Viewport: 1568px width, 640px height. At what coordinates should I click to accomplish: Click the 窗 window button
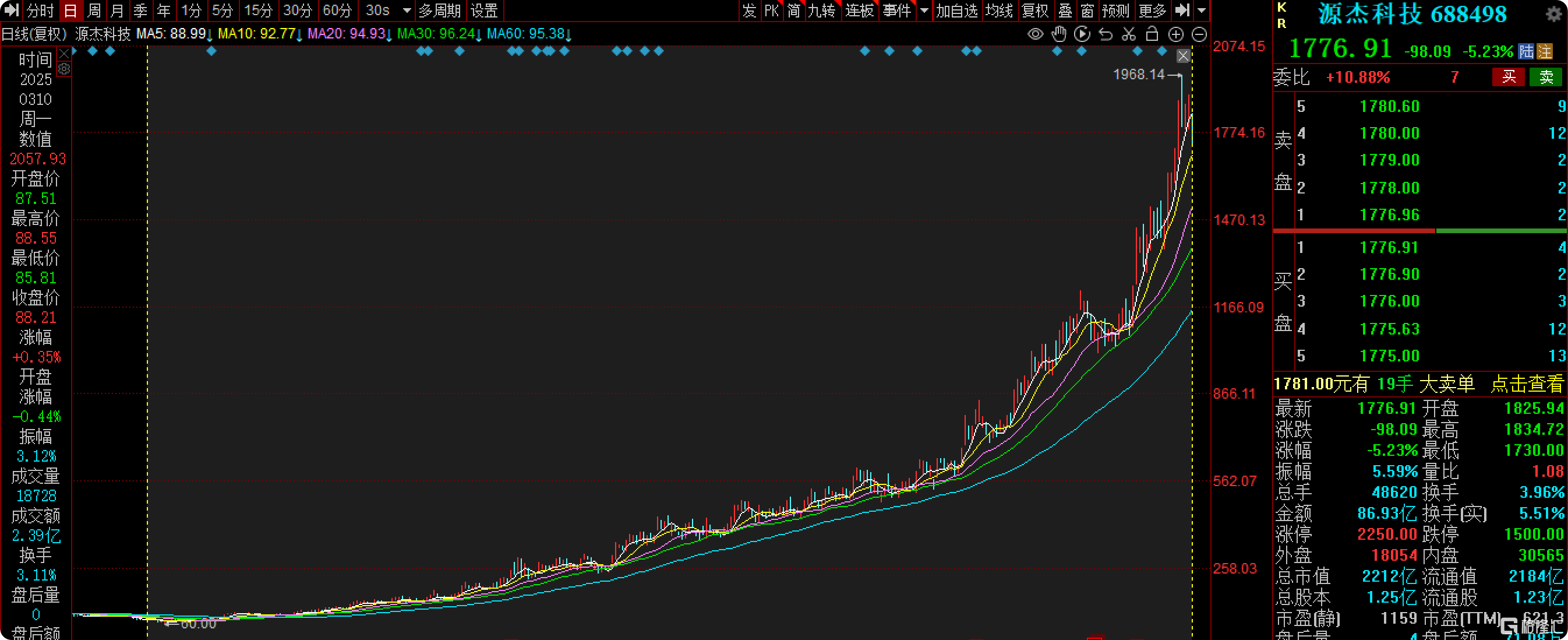click(1087, 10)
